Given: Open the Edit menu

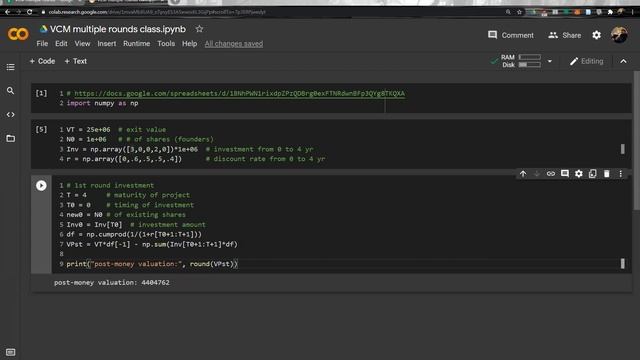Looking at the screenshot, I should coord(61,44).
